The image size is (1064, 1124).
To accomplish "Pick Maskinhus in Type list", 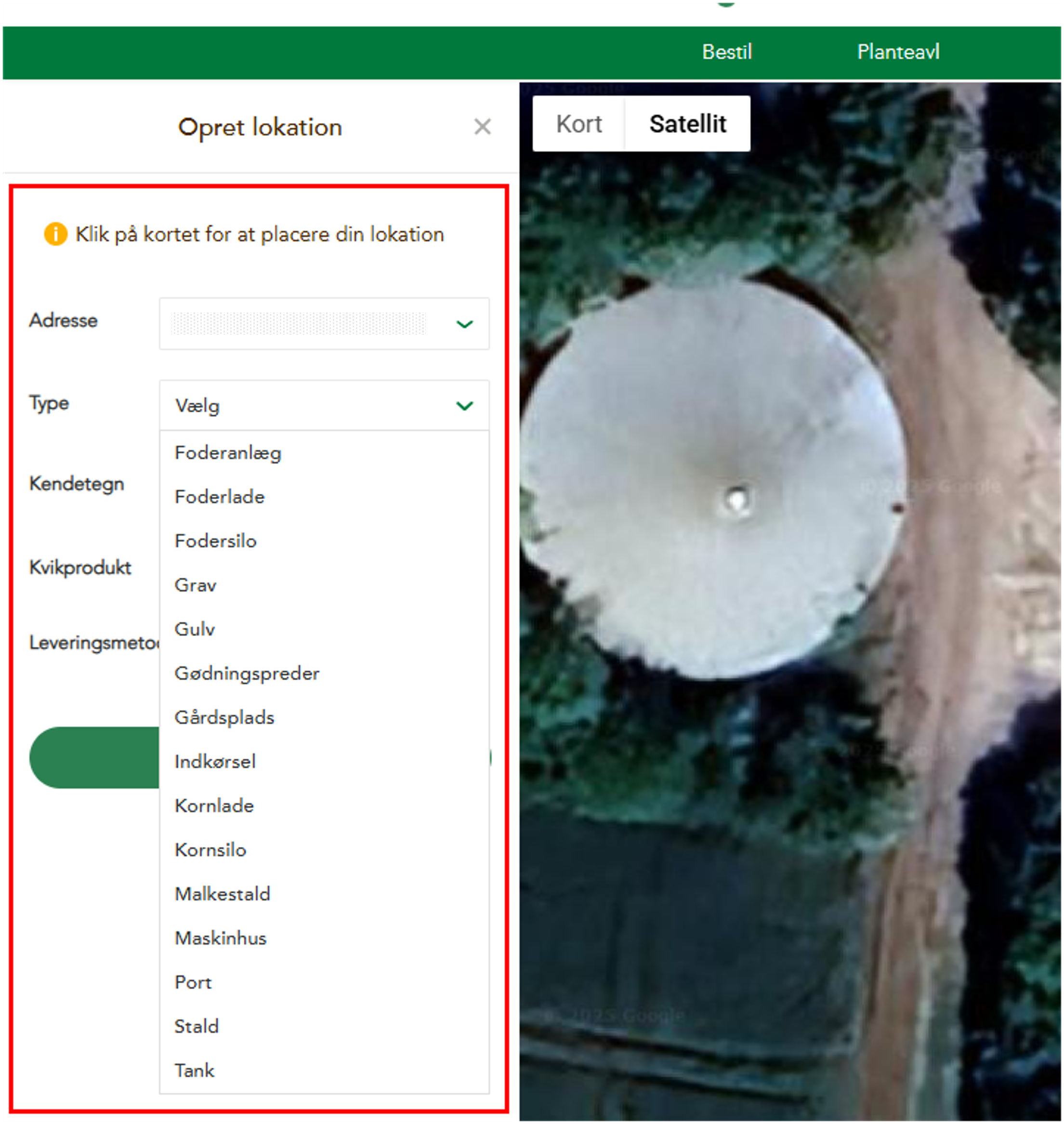I will click(x=221, y=938).
